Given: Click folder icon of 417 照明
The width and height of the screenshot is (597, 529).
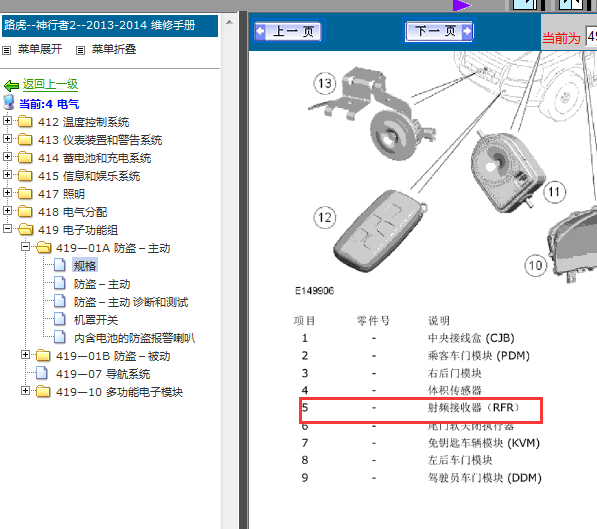Looking at the screenshot, I should (x=25, y=193).
